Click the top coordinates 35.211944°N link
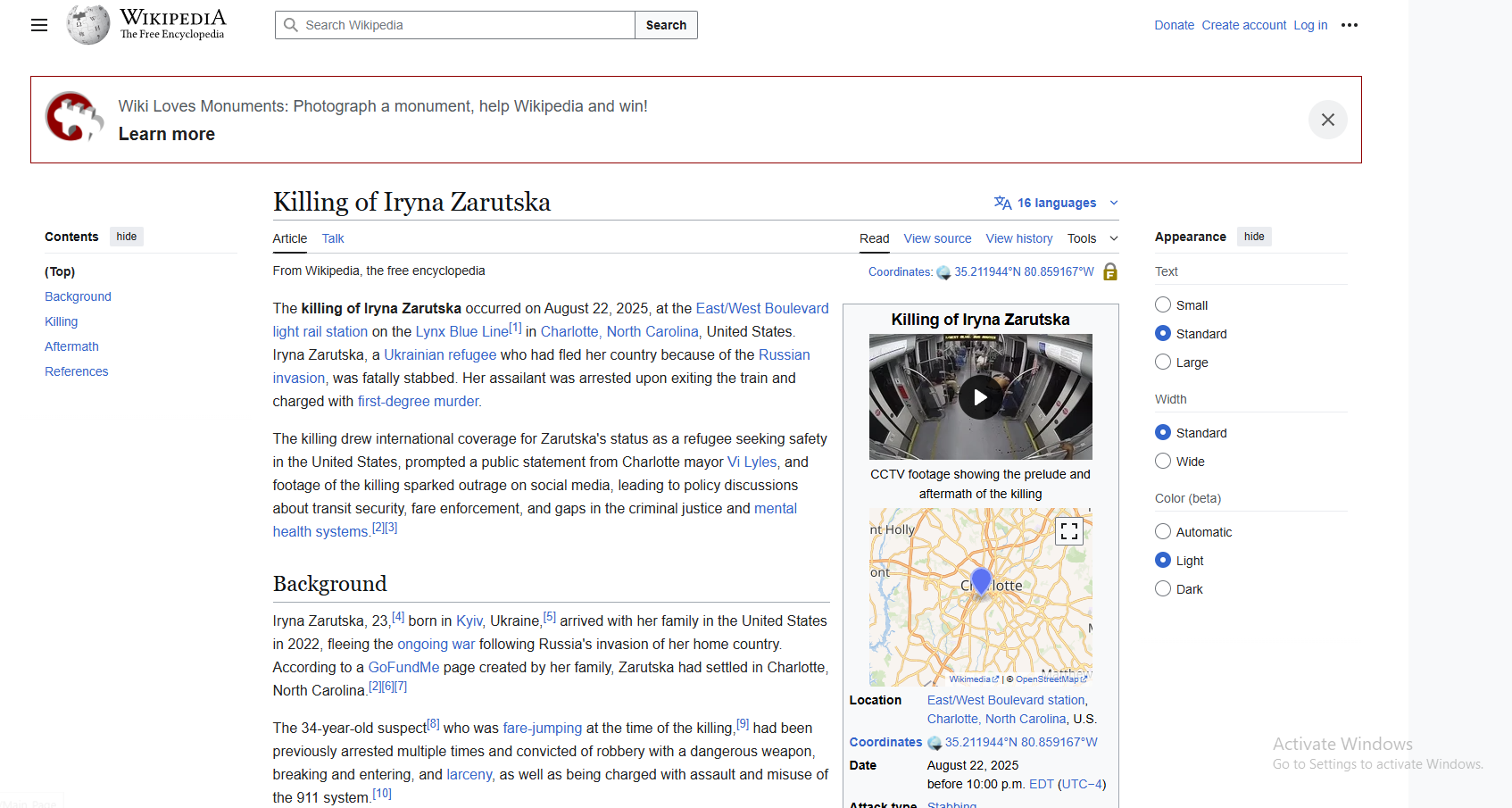Image resolution: width=1512 pixels, height=808 pixels. click(x=1024, y=271)
